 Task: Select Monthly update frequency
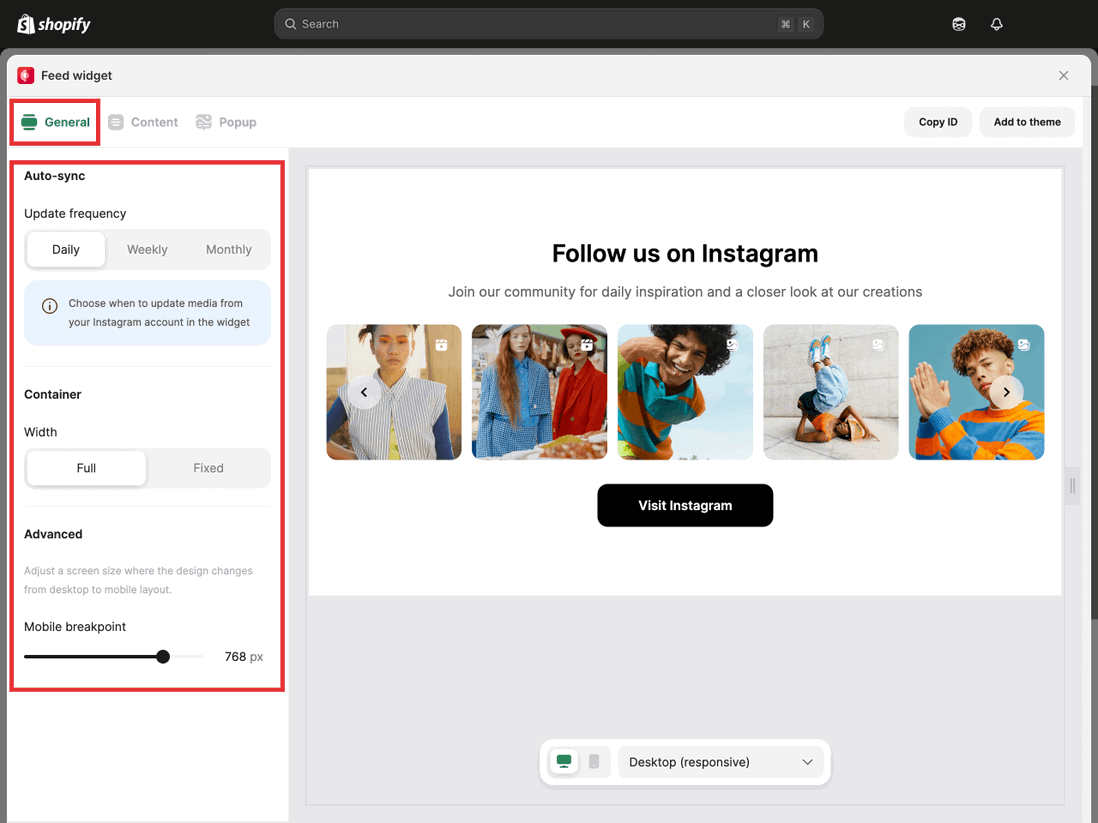(228, 249)
